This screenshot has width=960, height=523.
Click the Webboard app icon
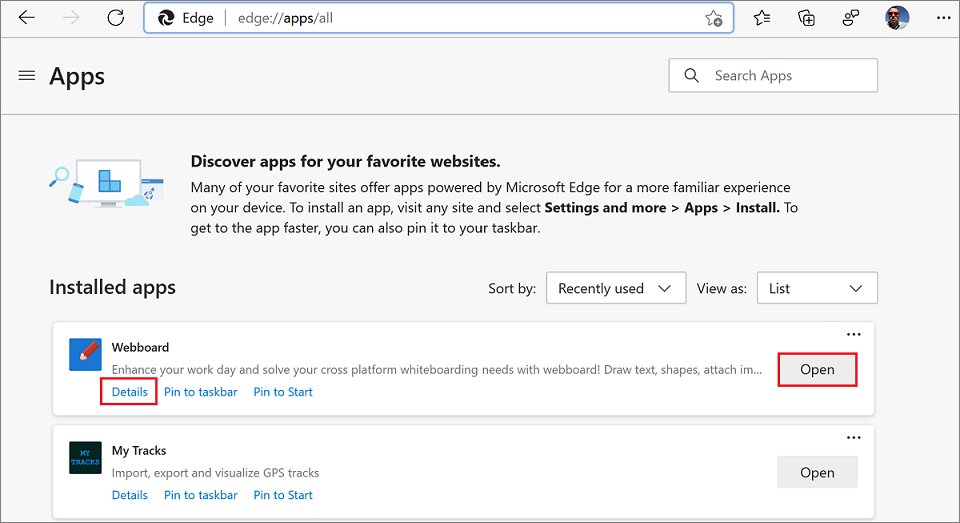coord(85,355)
